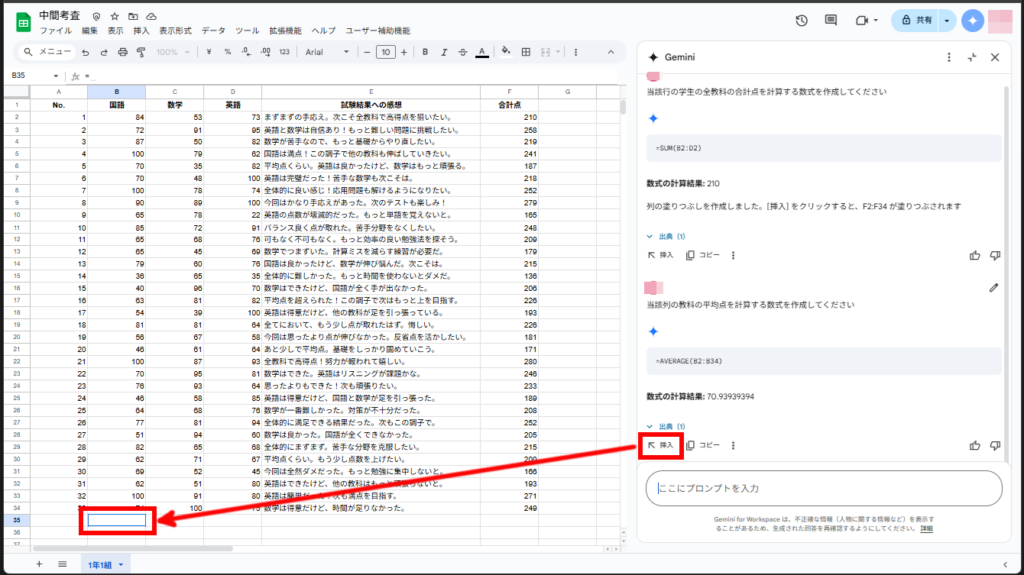Insert the SUM formula response
This screenshot has width=1024, height=575.
pyautogui.click(x=660, y=255)
